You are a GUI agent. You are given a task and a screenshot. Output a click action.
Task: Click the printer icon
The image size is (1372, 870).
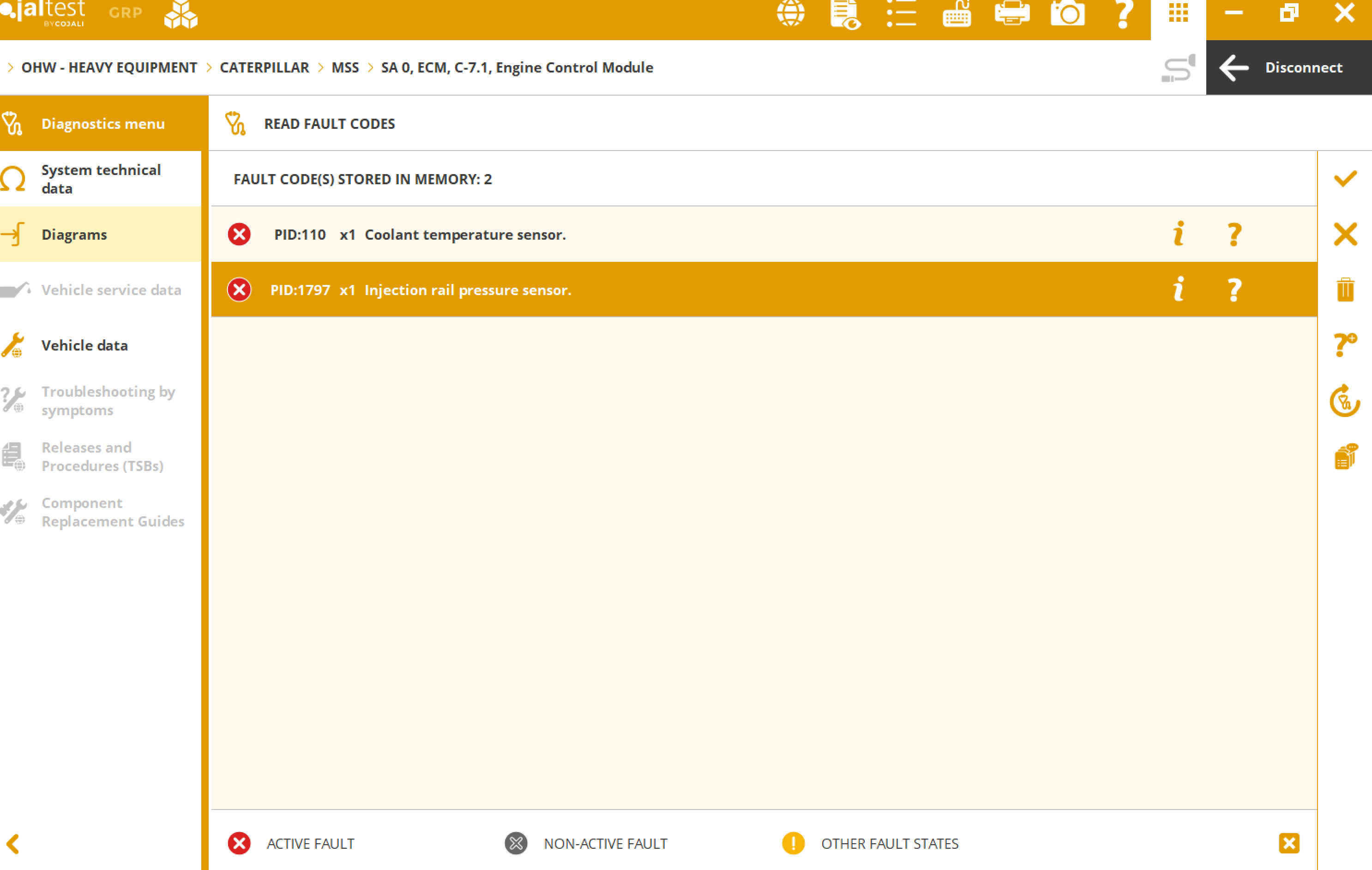[x=1012, y=13]
